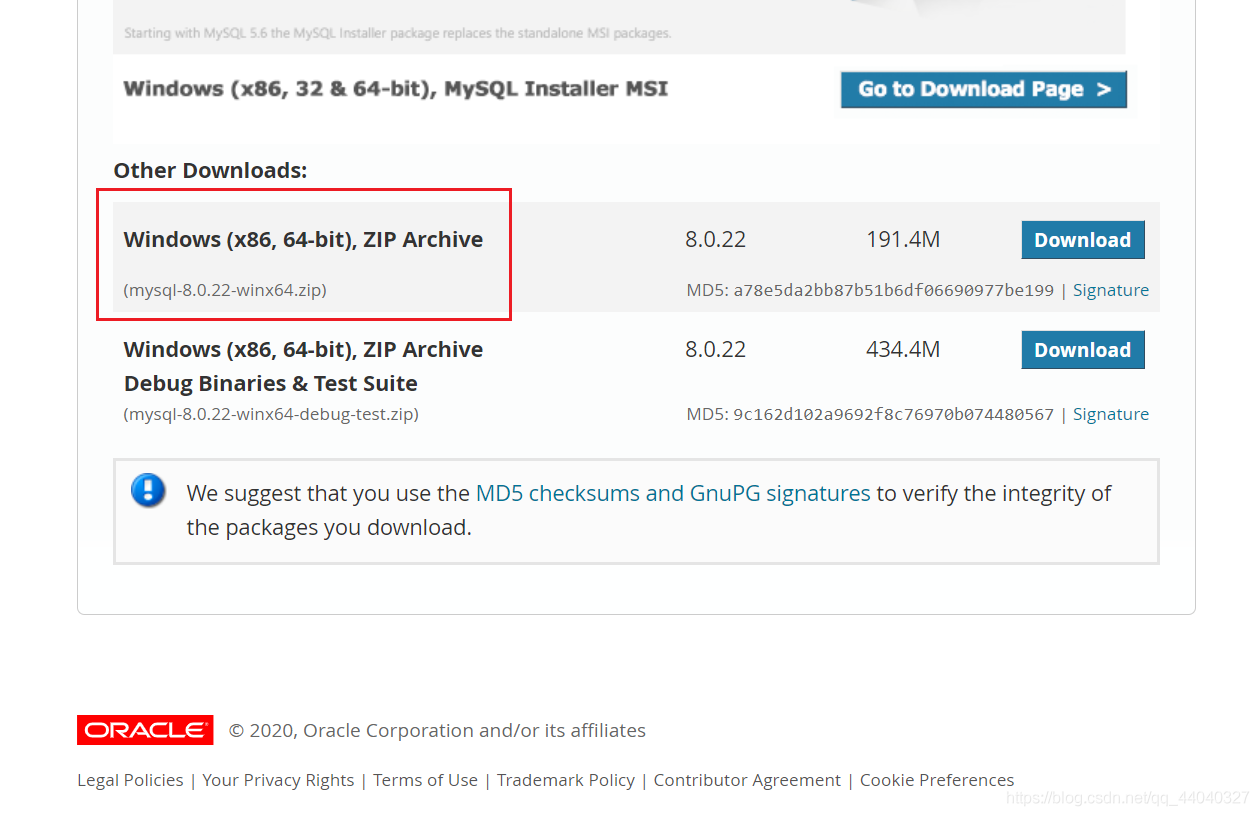The width and height of the screenshot is (1259, 816).
Task: Open Cookie Preferences in the footer
Action: [936, 779]
